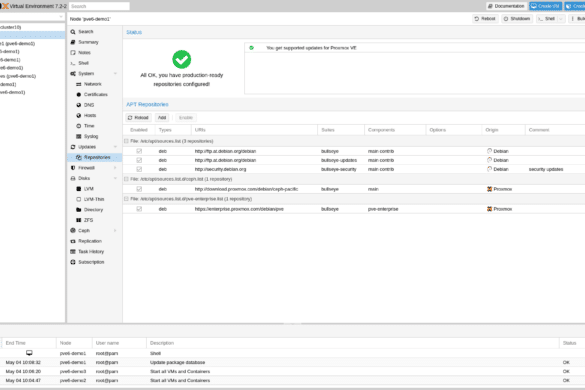
Task: Open the Notes icon in sidebar
Action: (73, 53)
